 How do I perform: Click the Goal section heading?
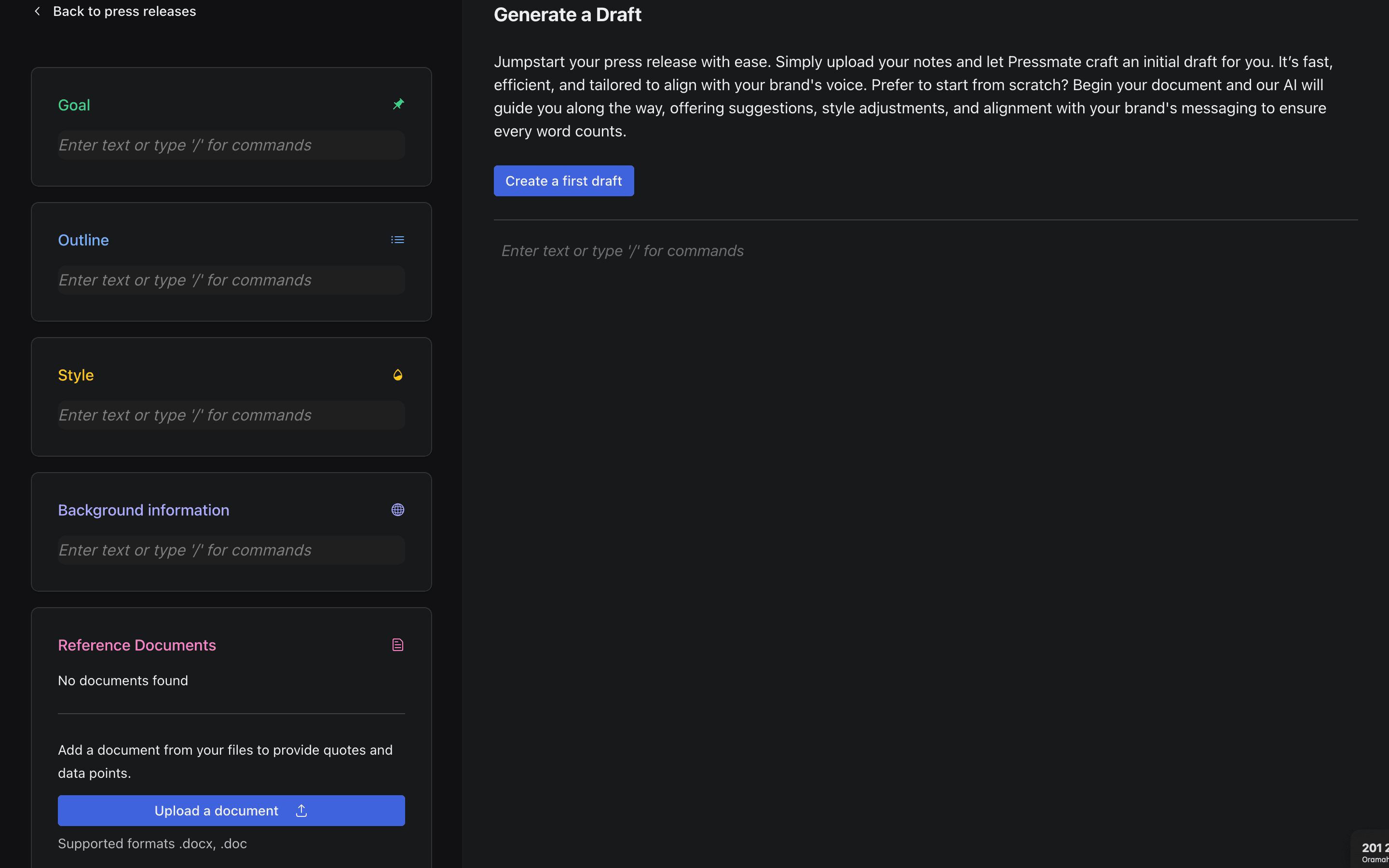(x=74, y=105)
